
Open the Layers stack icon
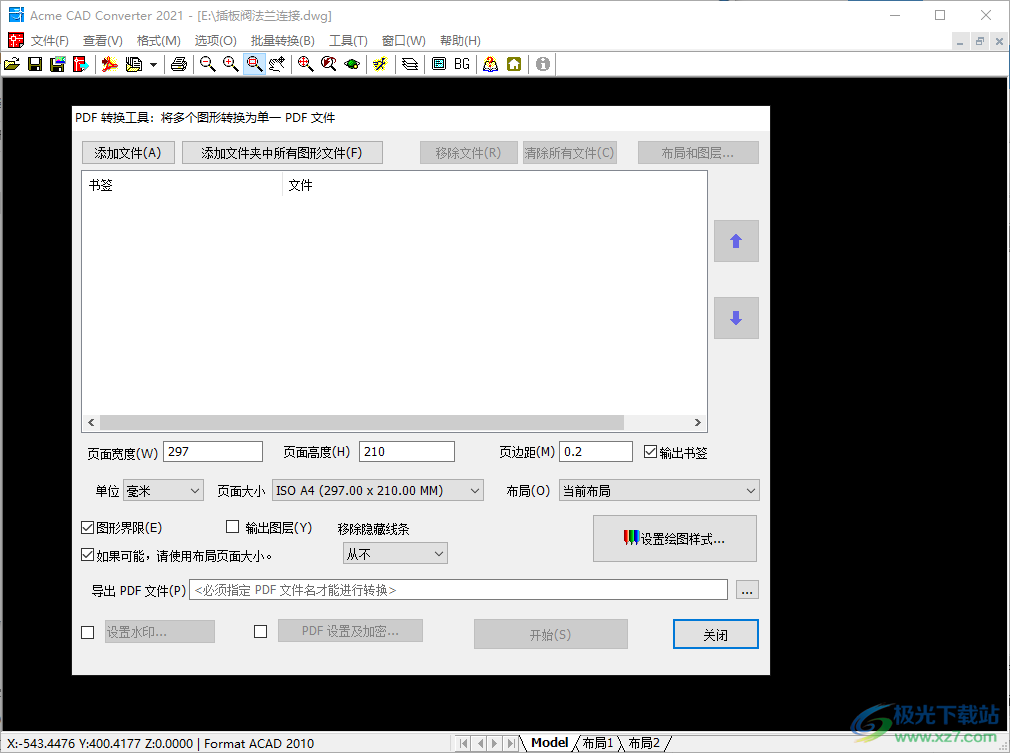point(410,64)
